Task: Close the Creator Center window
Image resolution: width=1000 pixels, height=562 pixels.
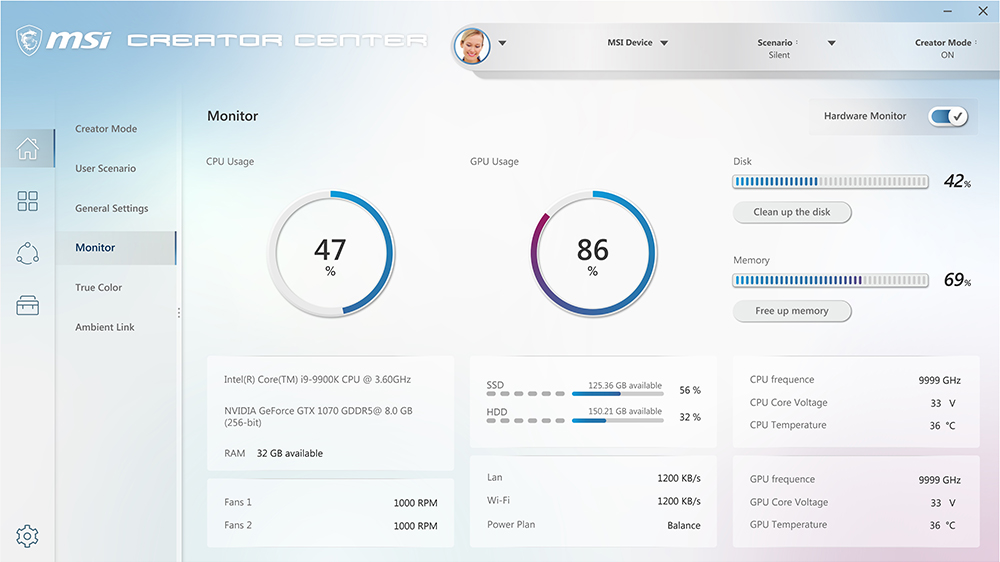Action: [x=983, y=11]
